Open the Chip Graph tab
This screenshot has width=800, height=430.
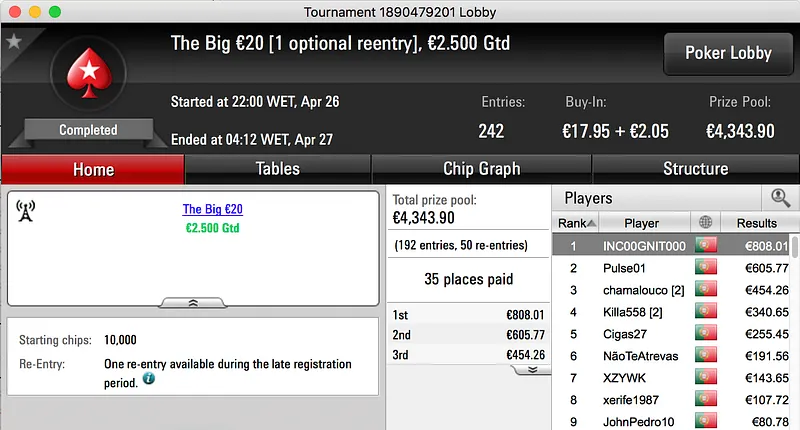point(481,169)
